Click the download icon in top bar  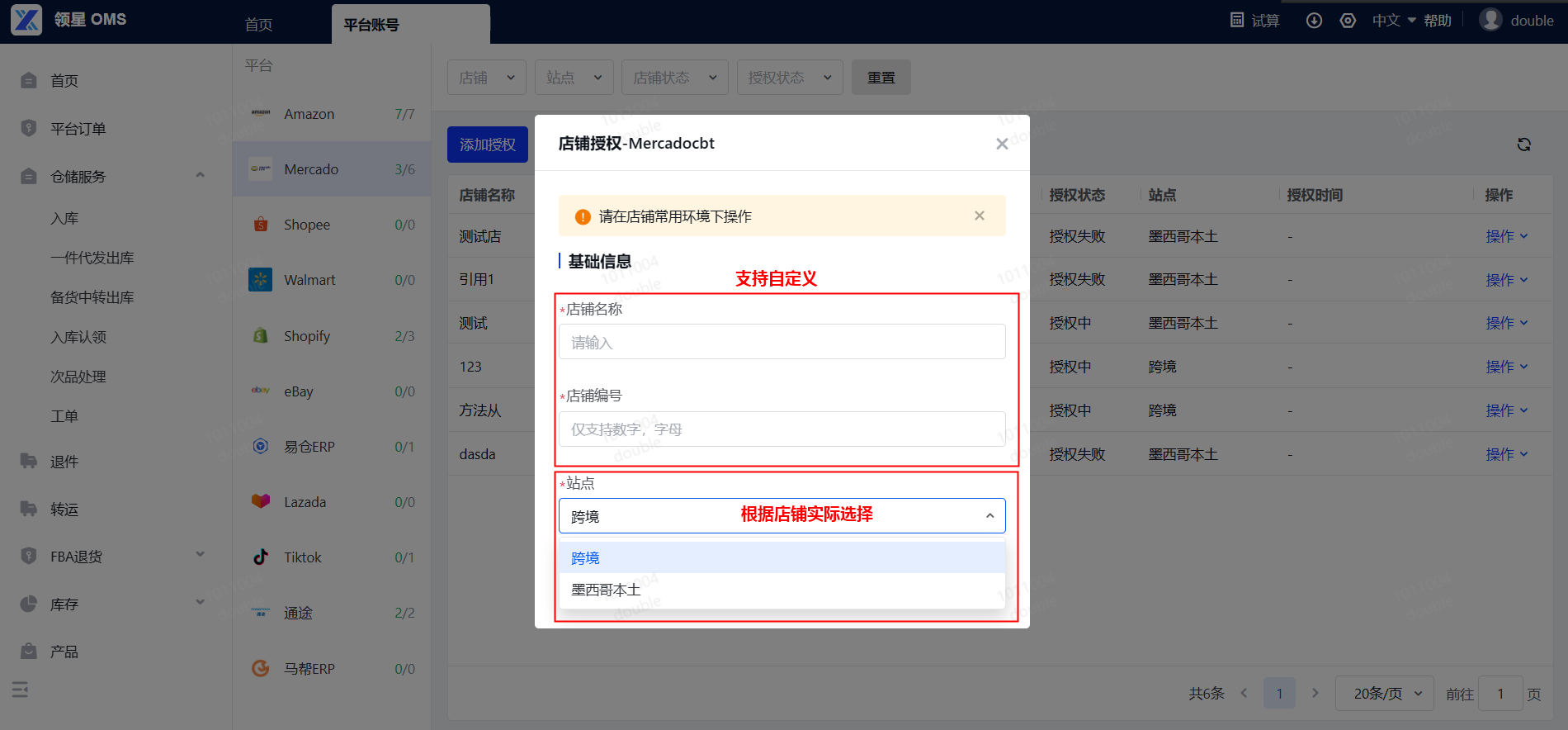1314,21
